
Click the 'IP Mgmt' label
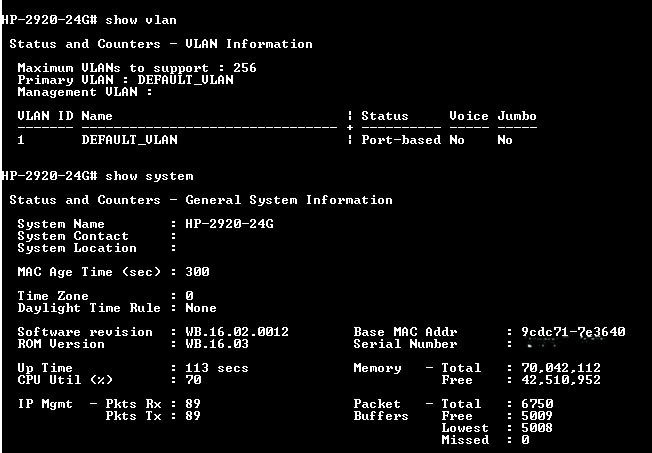45,404
